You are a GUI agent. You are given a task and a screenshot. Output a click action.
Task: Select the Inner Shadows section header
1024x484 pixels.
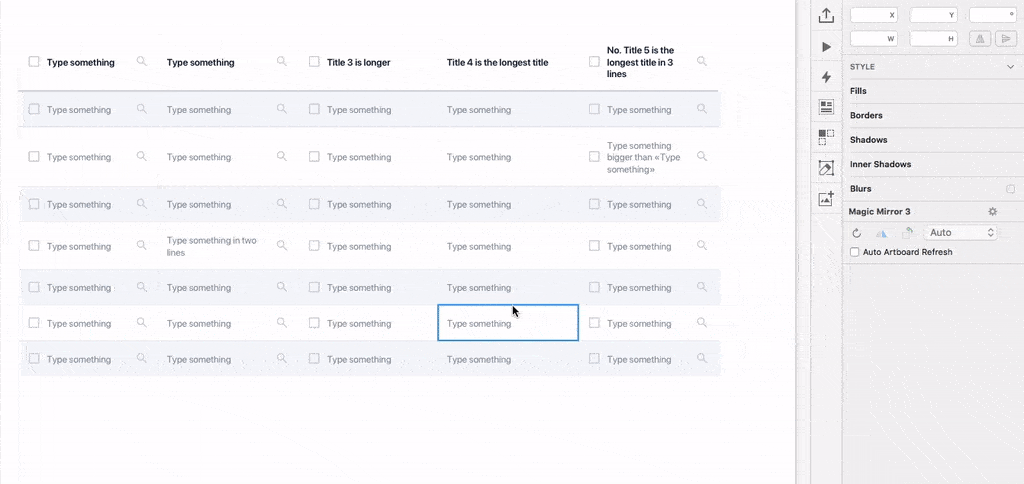[x=880, y=165]
